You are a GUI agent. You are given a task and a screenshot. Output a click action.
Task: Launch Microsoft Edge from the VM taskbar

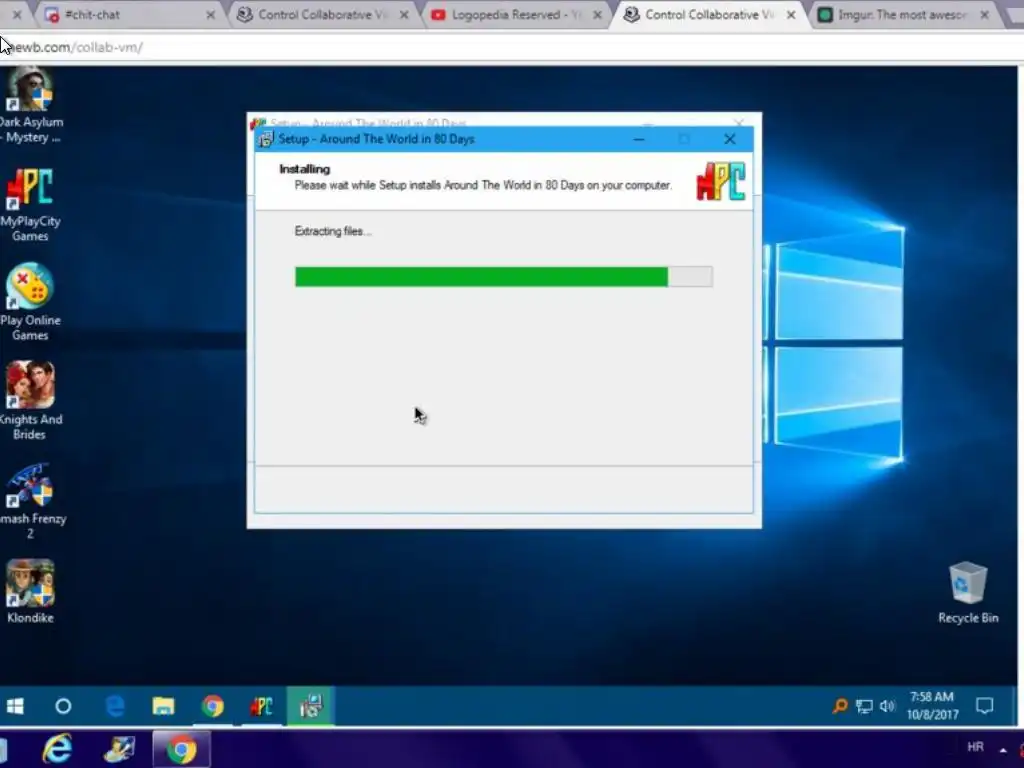click(x=115, y=706)
